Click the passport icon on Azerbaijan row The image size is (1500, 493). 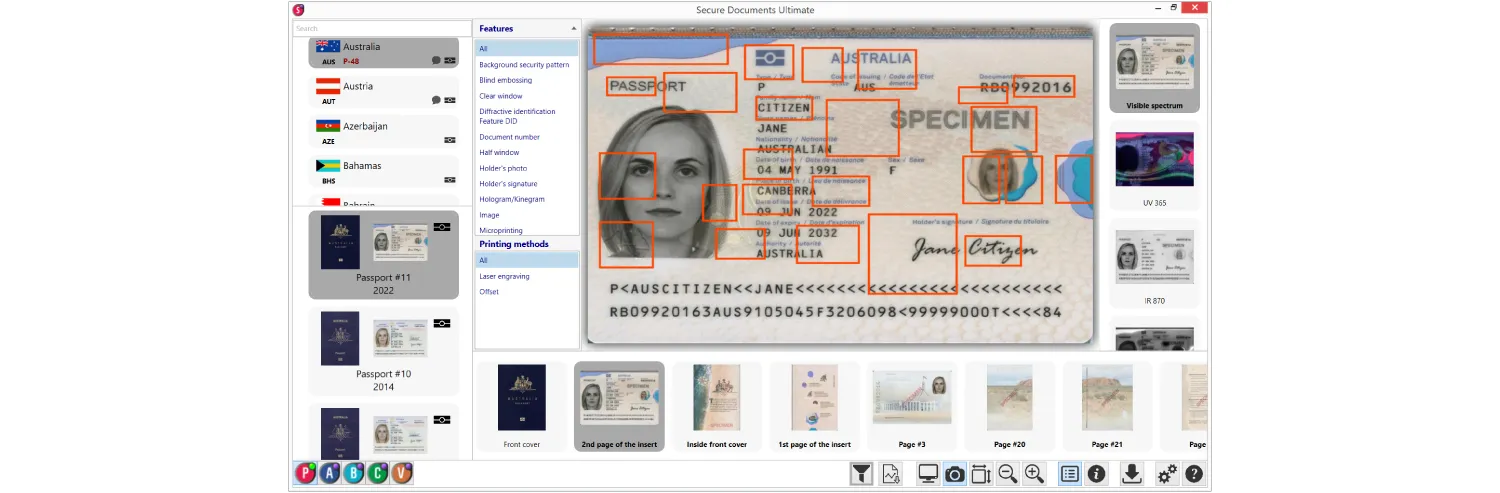coord(450,140)
